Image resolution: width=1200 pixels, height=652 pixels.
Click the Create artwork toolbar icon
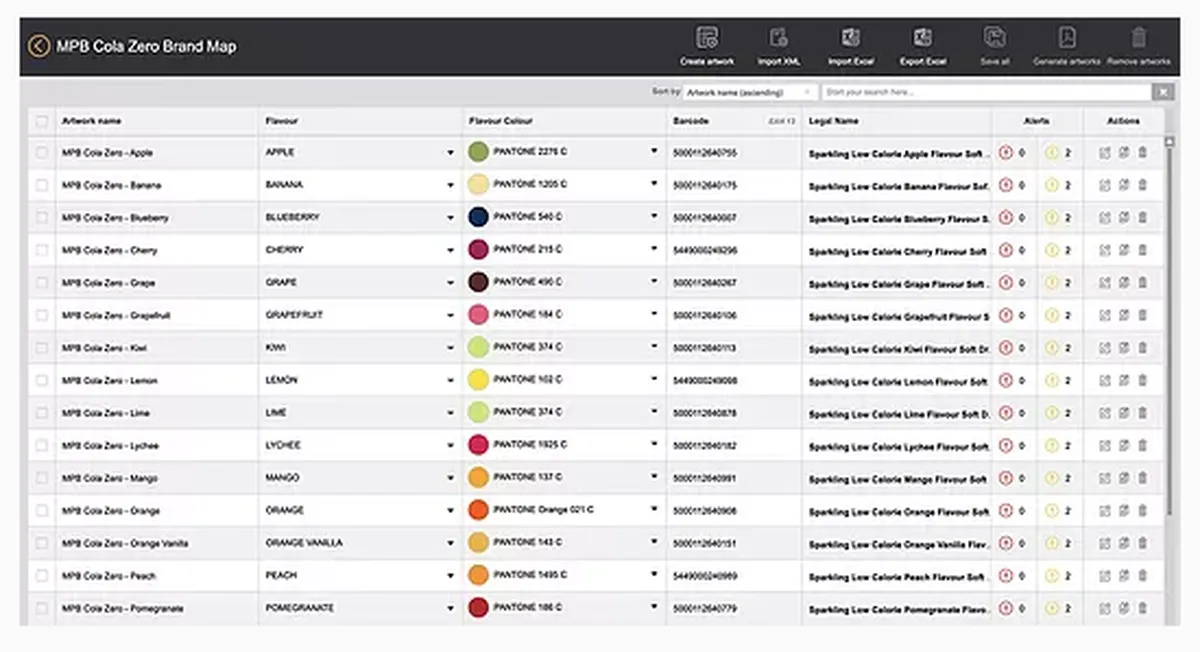pos(707,38)
